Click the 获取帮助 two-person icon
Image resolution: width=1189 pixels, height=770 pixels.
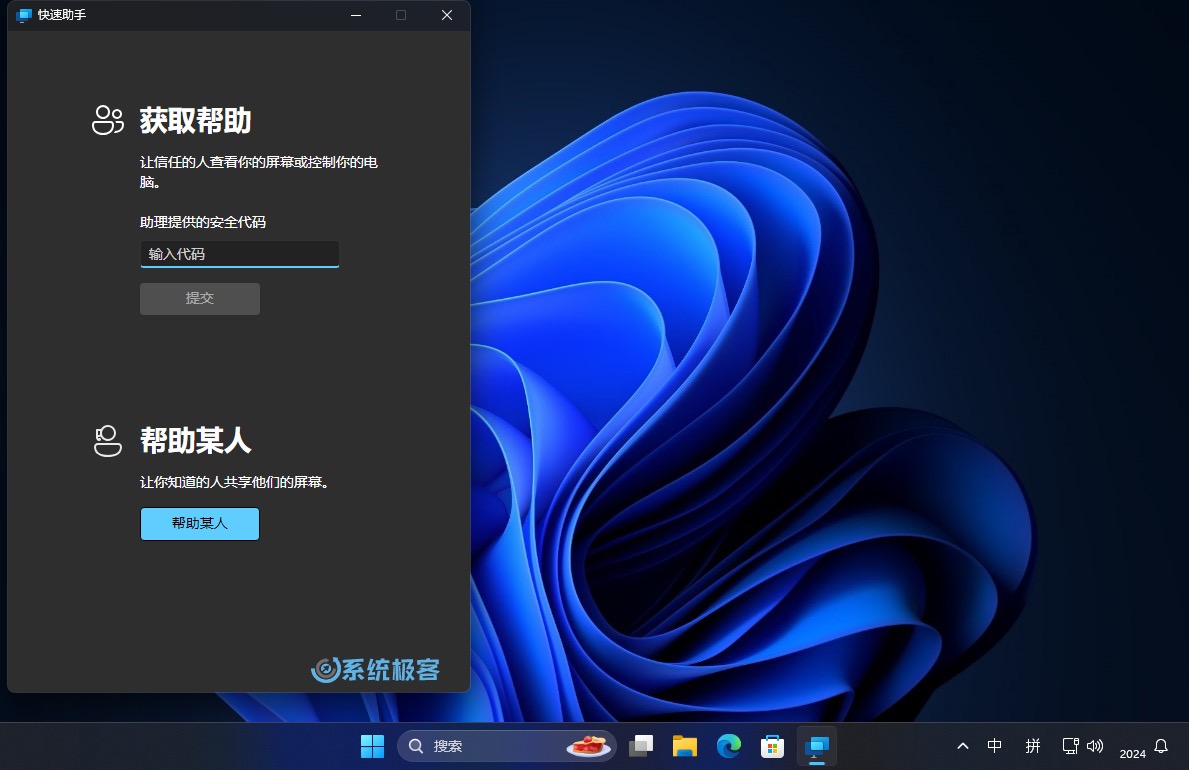tap(108, 120)
